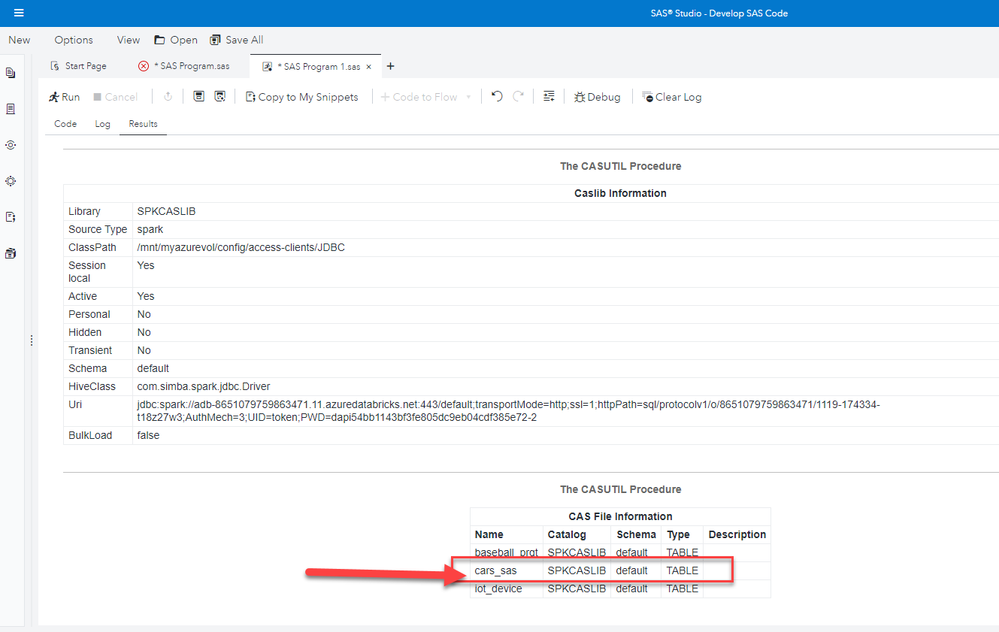Screen dimensions: 999x632
Task: Open the New menu
Action: [x=19, y=40]
